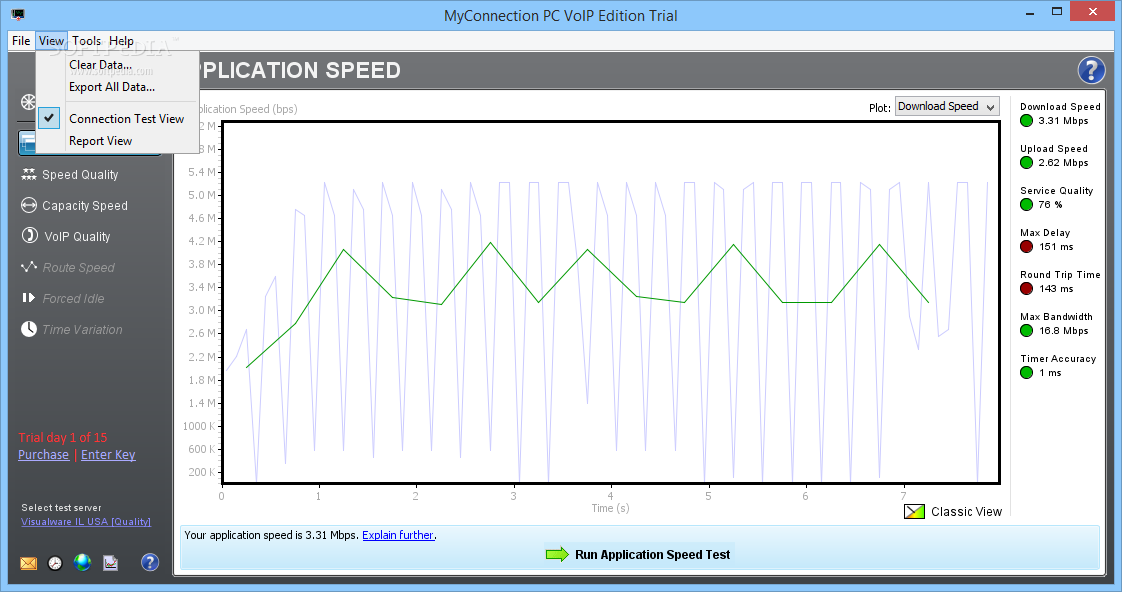This screenshot has height=592, width=1122.
Task: Select Forced Idle in sidebar
Action: (x=74, y=299)
